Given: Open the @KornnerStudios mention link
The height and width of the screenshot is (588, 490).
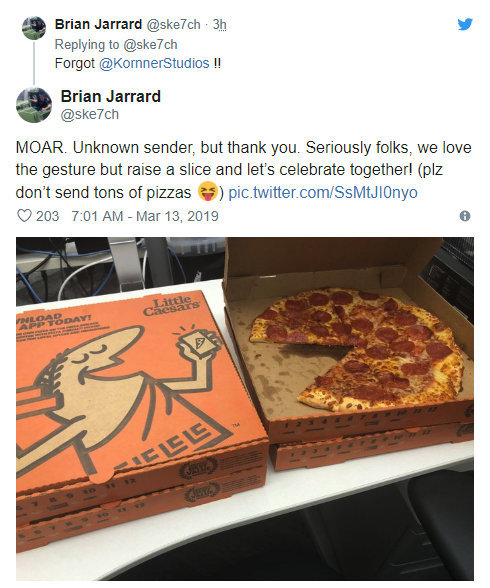Looking at the screenshot, I should pos(154,63).
